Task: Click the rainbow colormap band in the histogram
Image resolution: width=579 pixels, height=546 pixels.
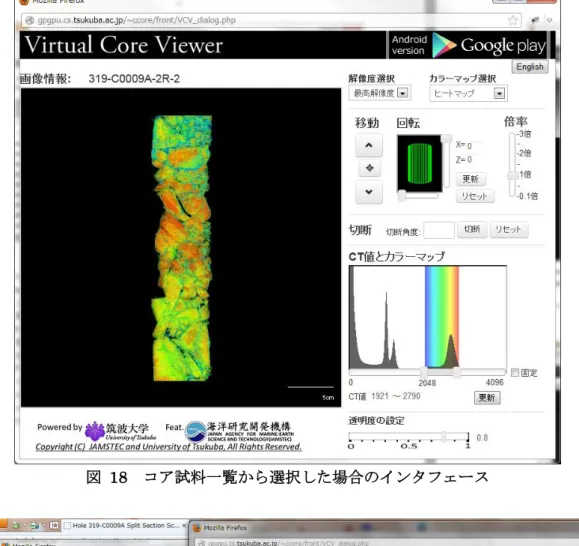Action: pyautogui.click(x=442, y=316)
